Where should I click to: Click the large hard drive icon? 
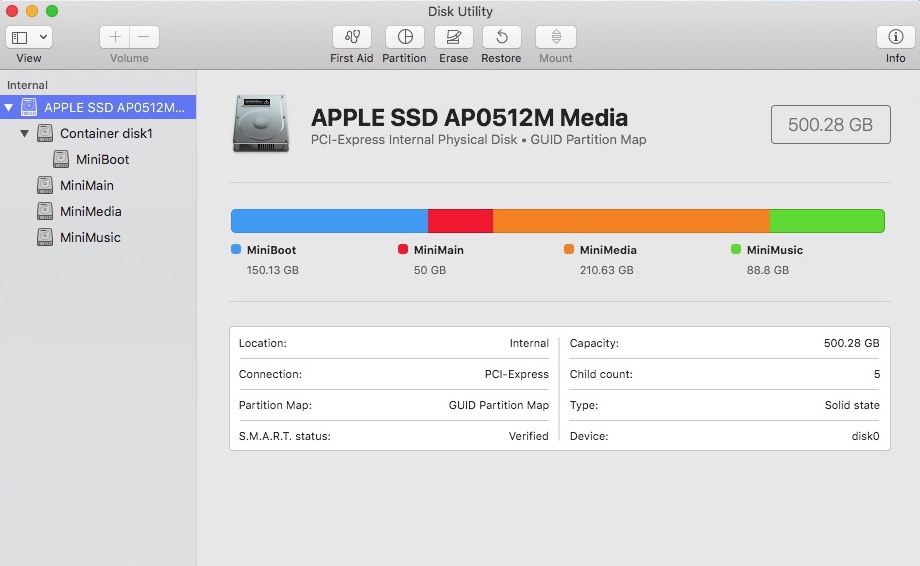261,124
